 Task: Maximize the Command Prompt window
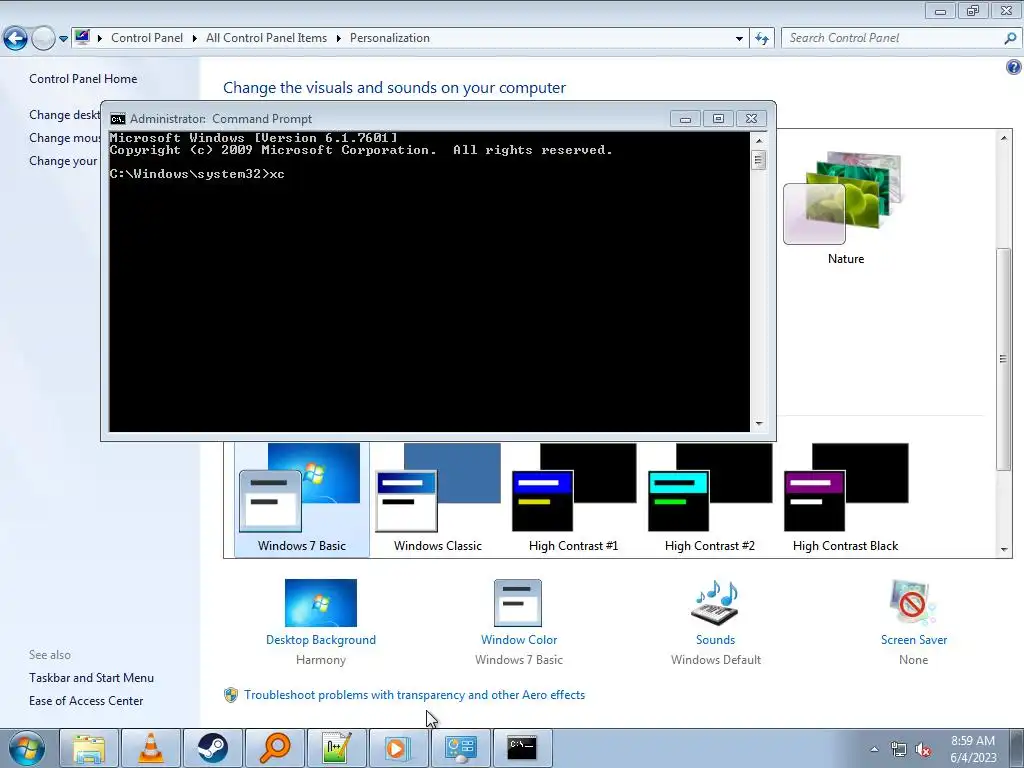(x=718, y=118)
